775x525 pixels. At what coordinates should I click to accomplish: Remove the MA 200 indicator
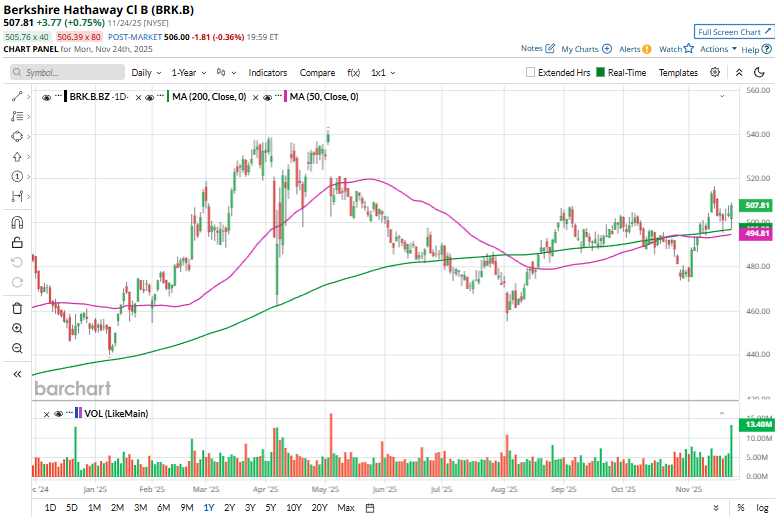(x=138, y=97)
